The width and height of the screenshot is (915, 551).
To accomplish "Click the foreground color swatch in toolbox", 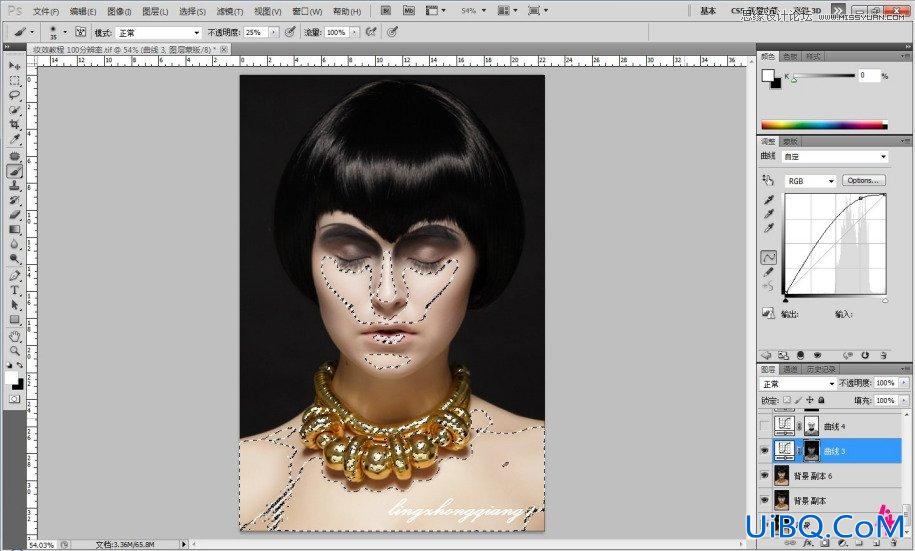I will [11, 378].
